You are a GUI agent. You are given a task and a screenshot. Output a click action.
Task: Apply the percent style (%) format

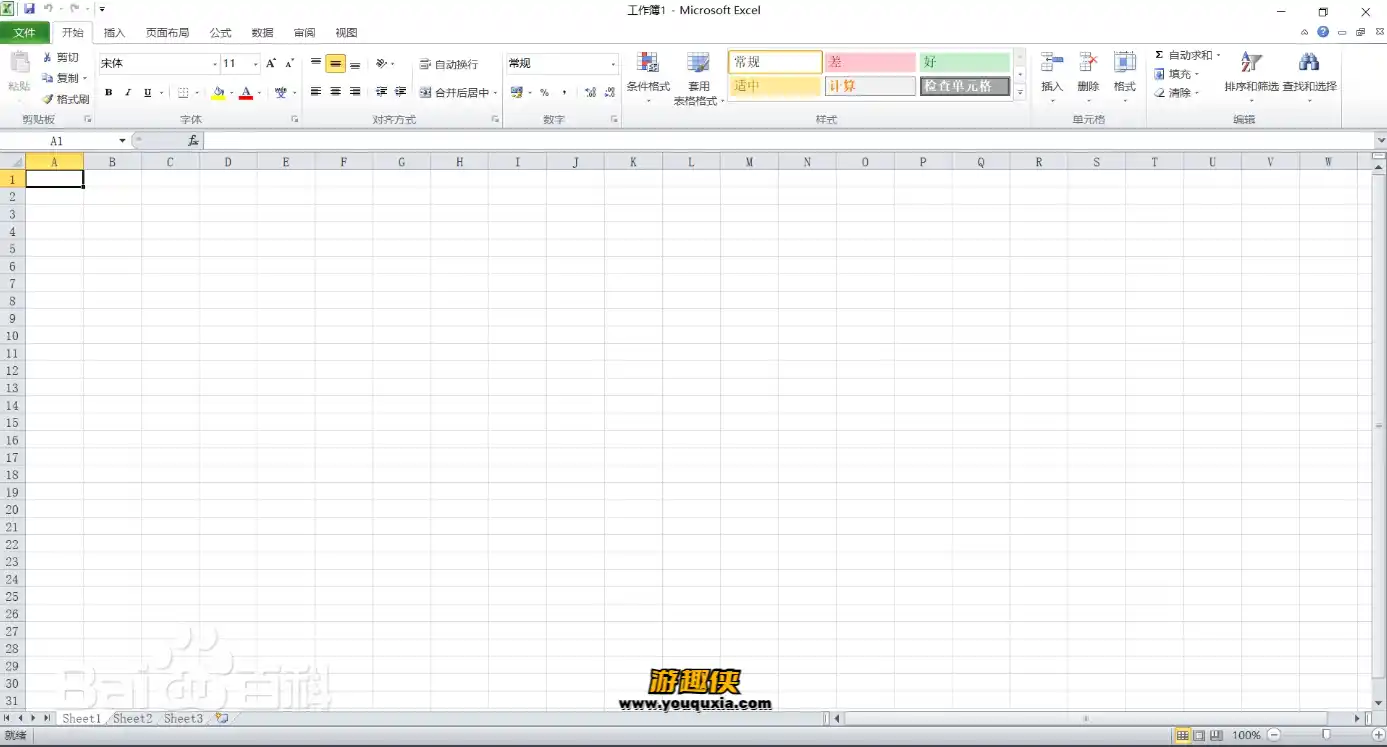(544, 92)
